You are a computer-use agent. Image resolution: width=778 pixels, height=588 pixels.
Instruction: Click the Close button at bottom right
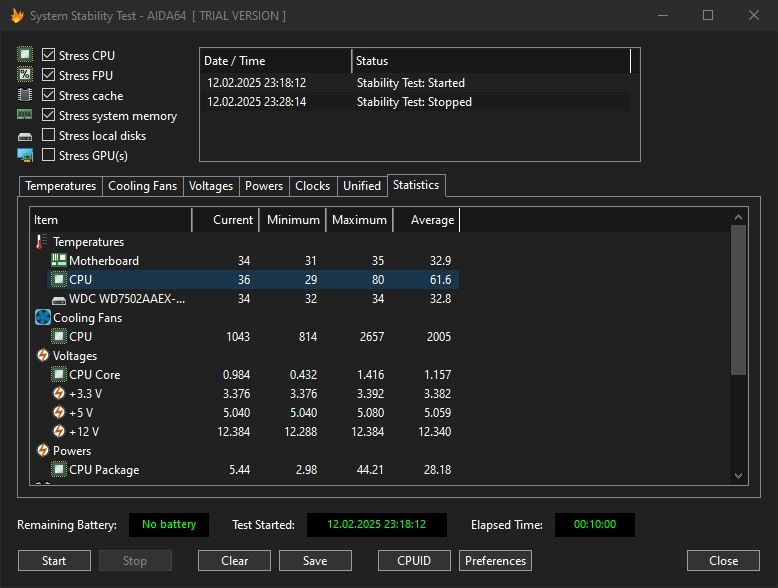click(723, 561)
